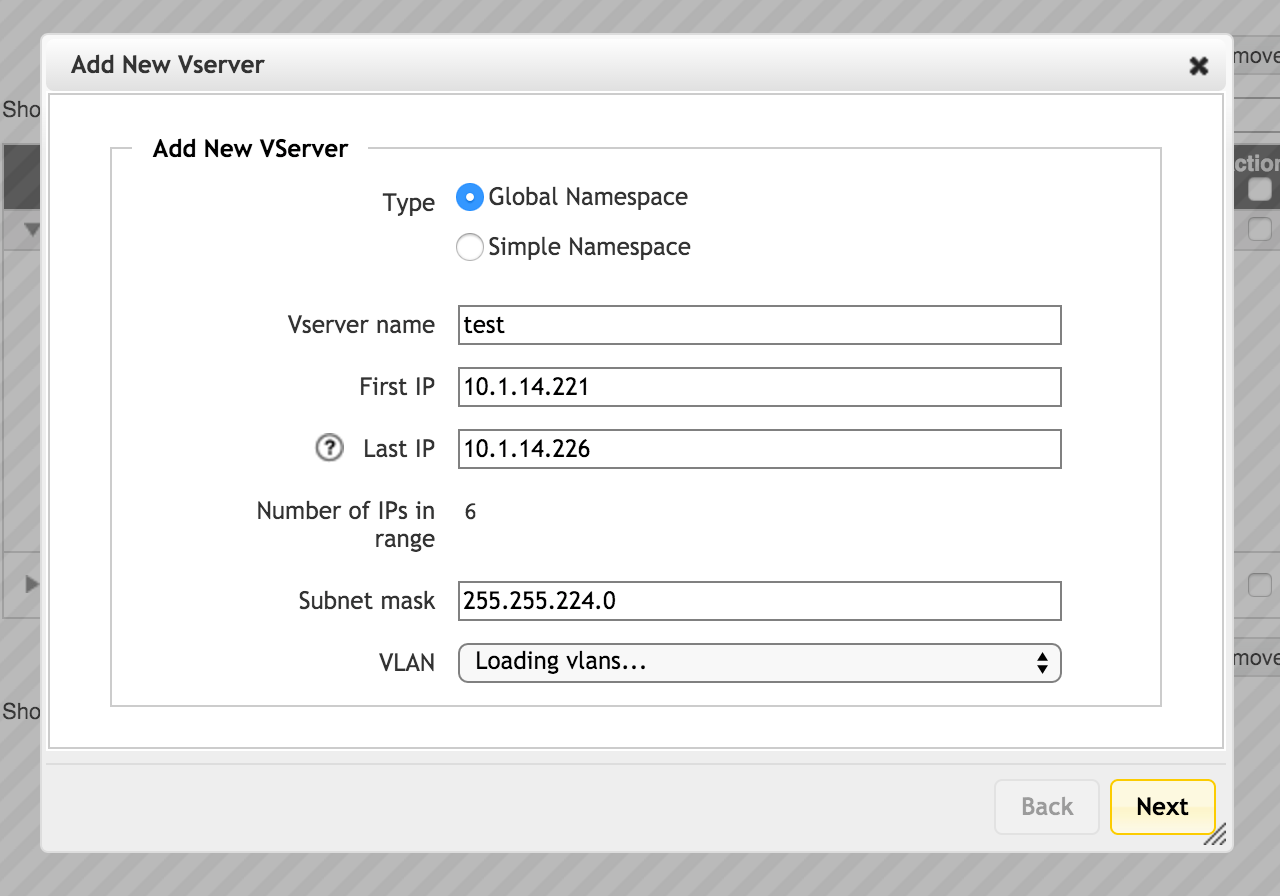
Task: Select the Global Namespace option
Action: (469, 197)
